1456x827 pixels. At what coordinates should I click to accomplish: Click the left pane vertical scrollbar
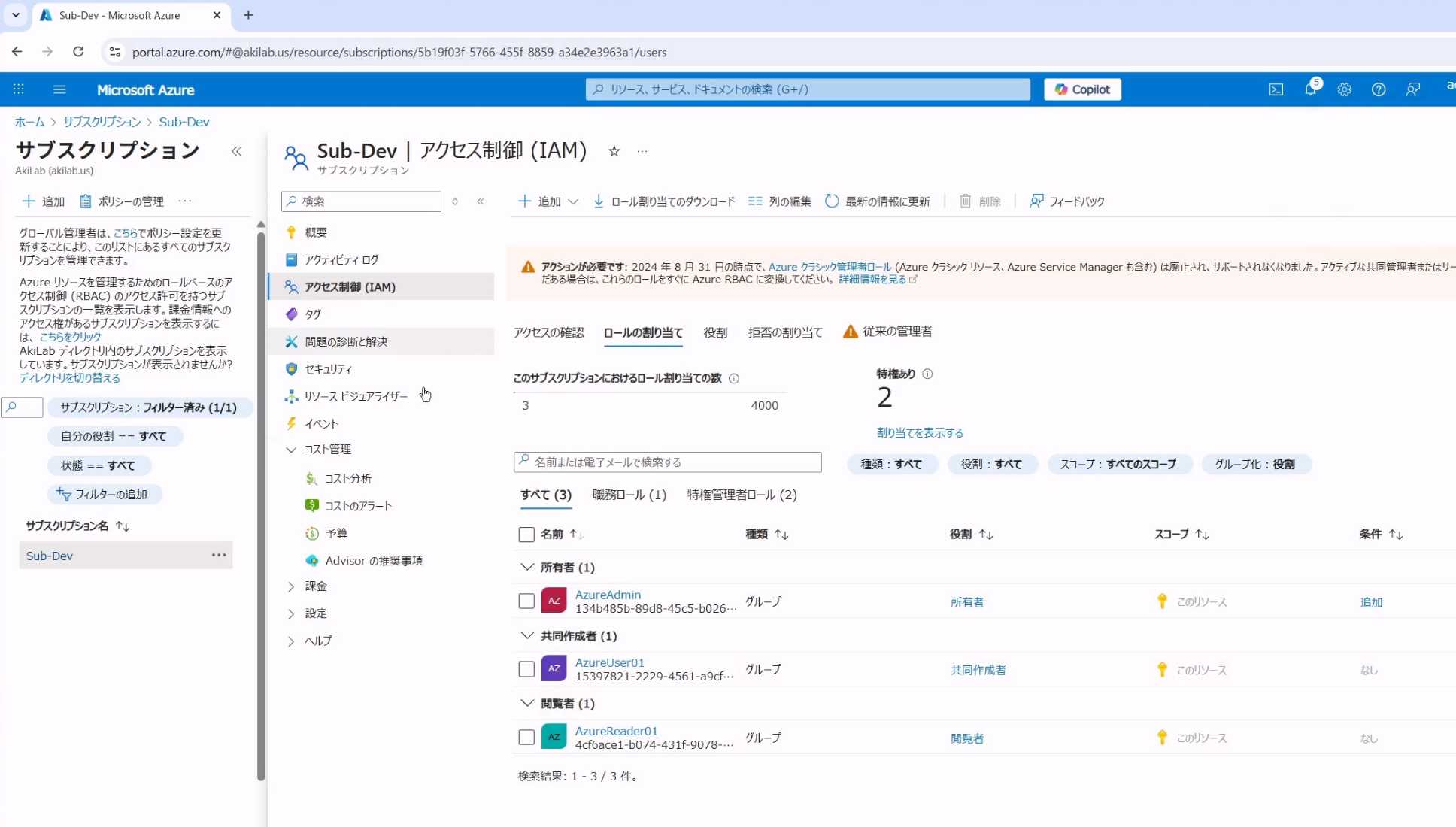261,504
